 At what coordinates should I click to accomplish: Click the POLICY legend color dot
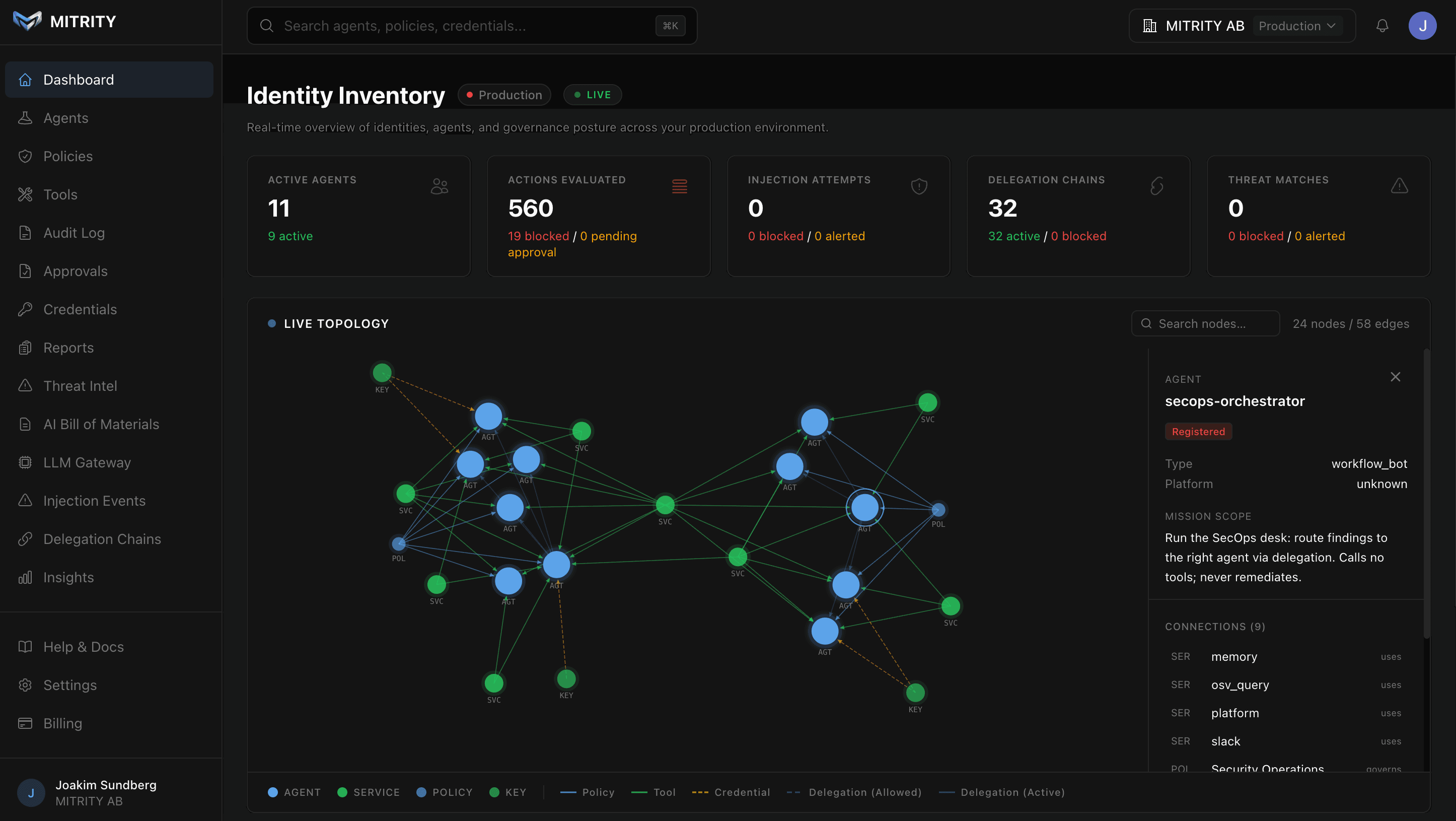pos(421,792)
